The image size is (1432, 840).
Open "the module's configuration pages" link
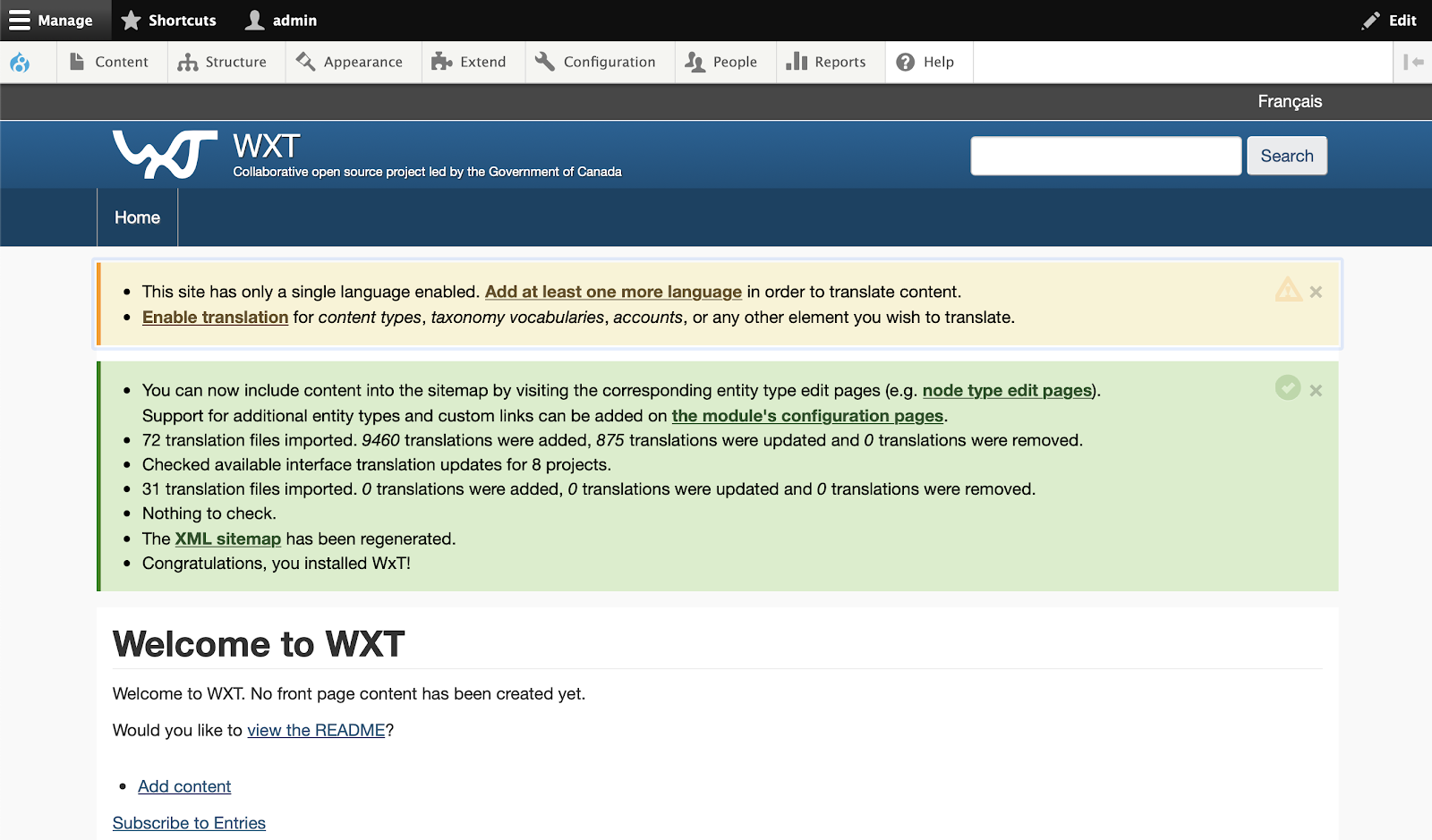click(x=807, y=416)
